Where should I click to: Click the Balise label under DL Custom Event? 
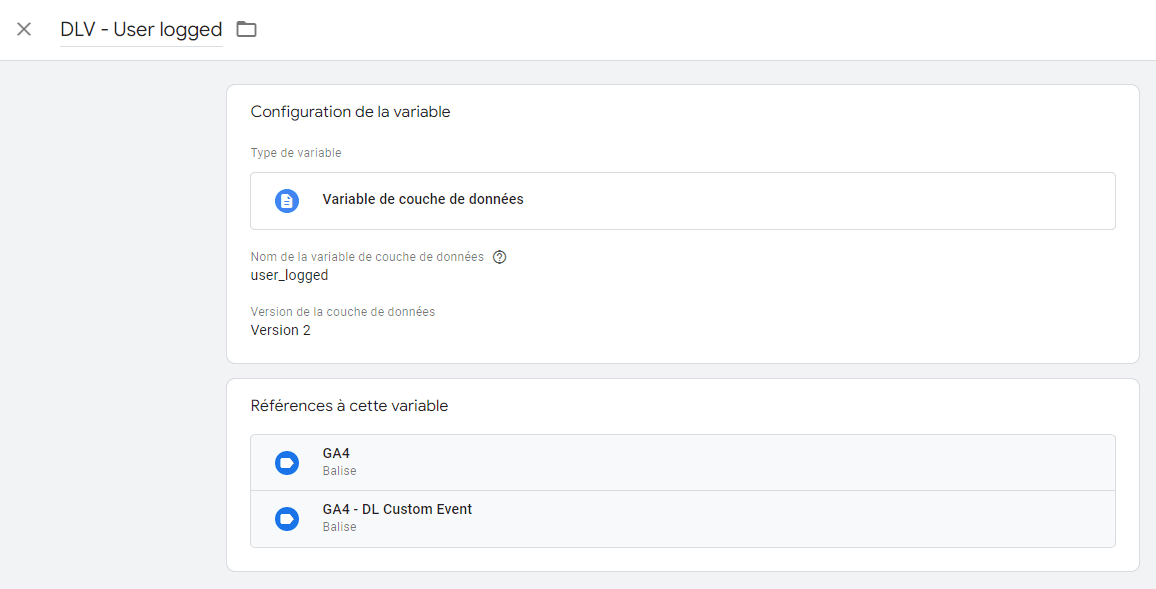[339, 527]
